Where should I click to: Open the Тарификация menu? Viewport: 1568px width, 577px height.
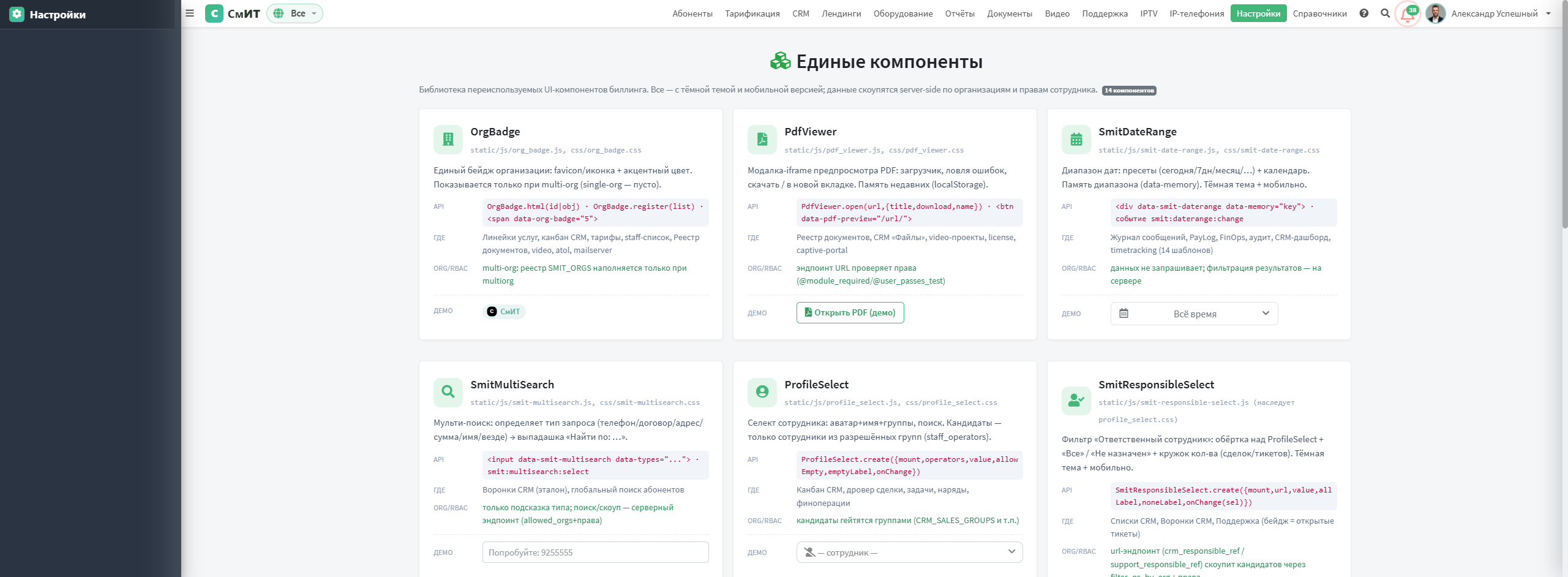pyautogui.click(x=752, y=13)
